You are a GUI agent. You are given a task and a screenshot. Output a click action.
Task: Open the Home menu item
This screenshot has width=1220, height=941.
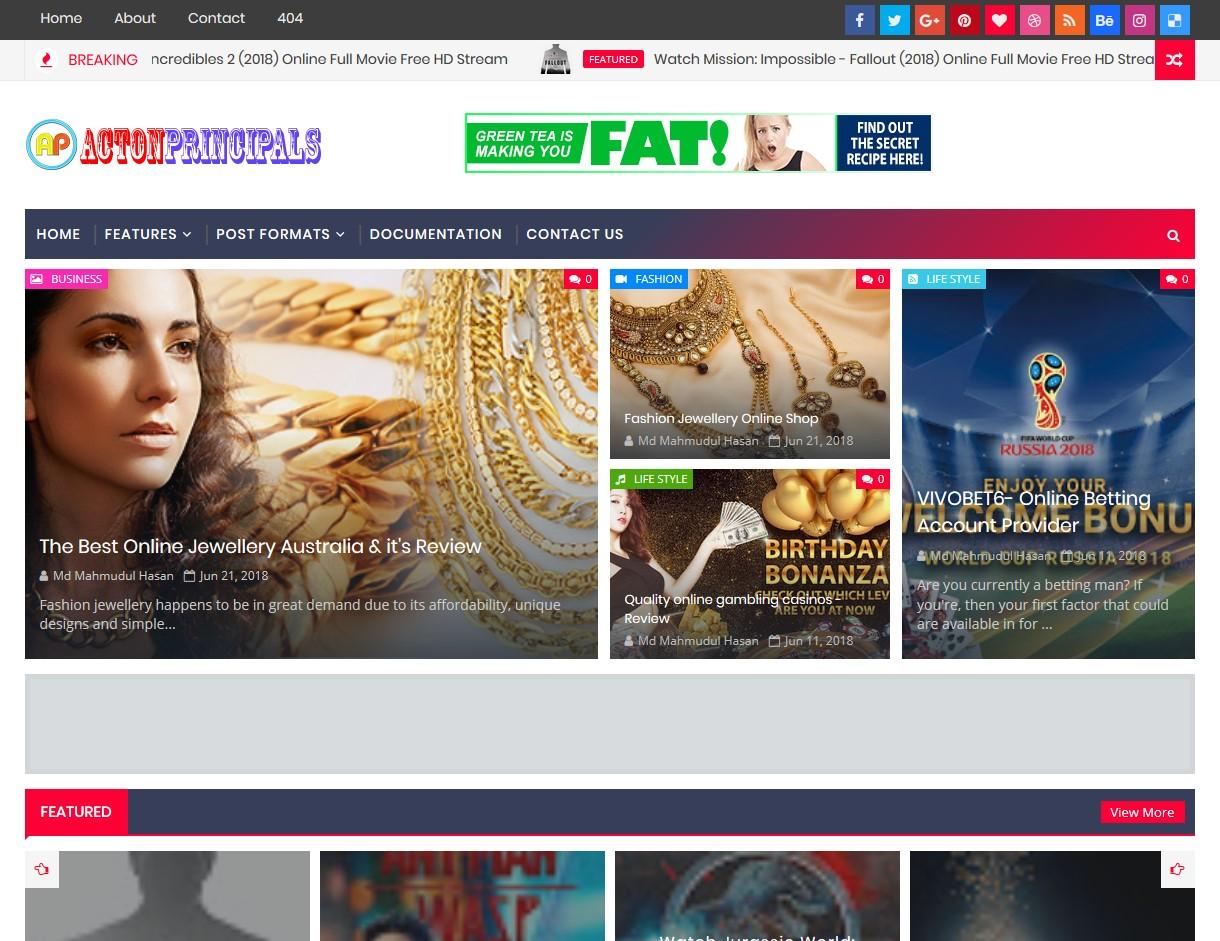(x=58, y=234)
